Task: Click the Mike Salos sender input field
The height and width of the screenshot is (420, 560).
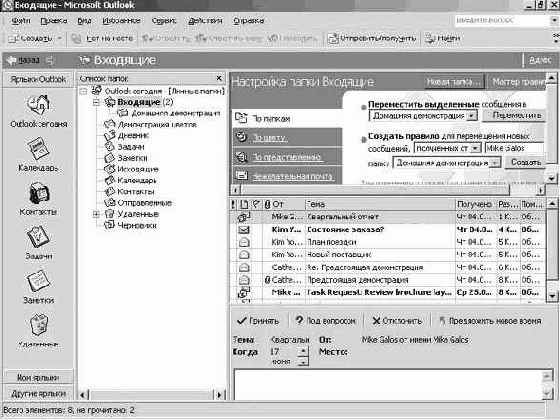Action: pyautogui.click(x=514, y=148)
